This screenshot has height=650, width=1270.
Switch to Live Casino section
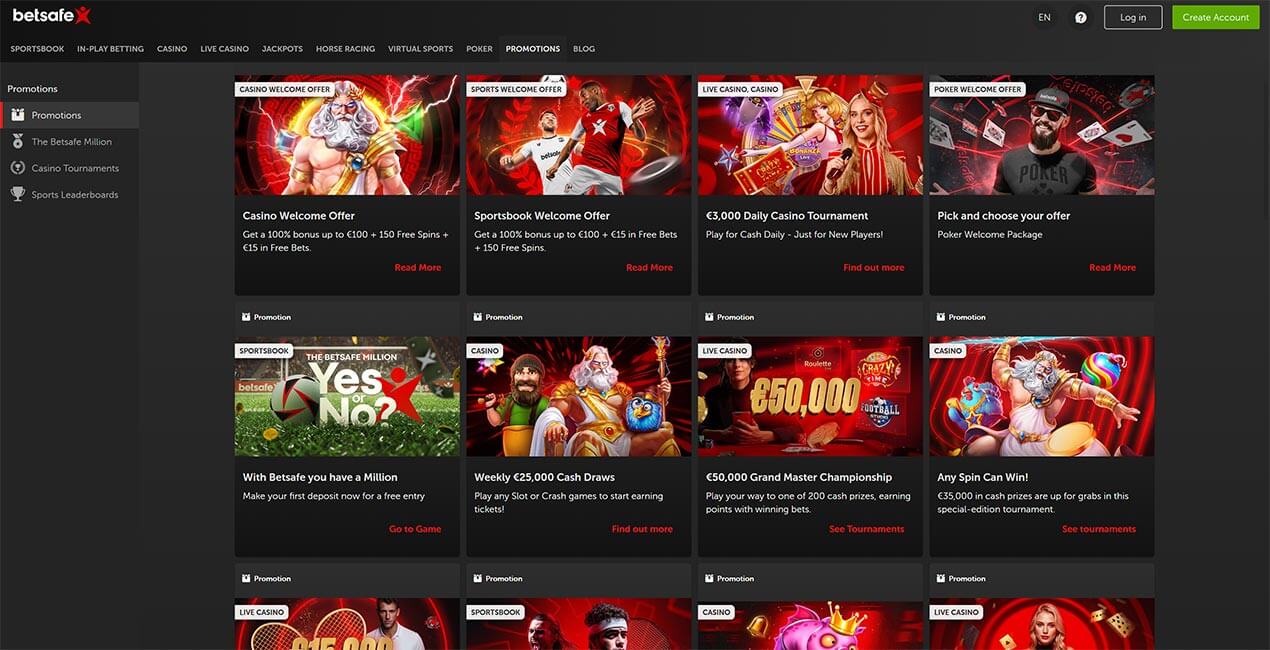[x=224, y=49]
